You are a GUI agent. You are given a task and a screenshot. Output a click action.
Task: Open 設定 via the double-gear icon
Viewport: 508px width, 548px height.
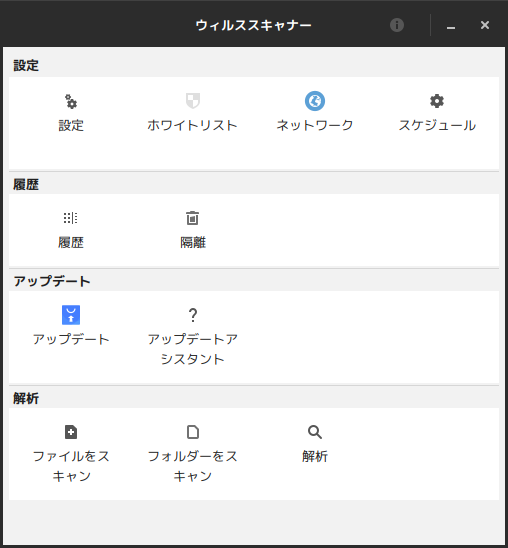click(x=71, y=101)
